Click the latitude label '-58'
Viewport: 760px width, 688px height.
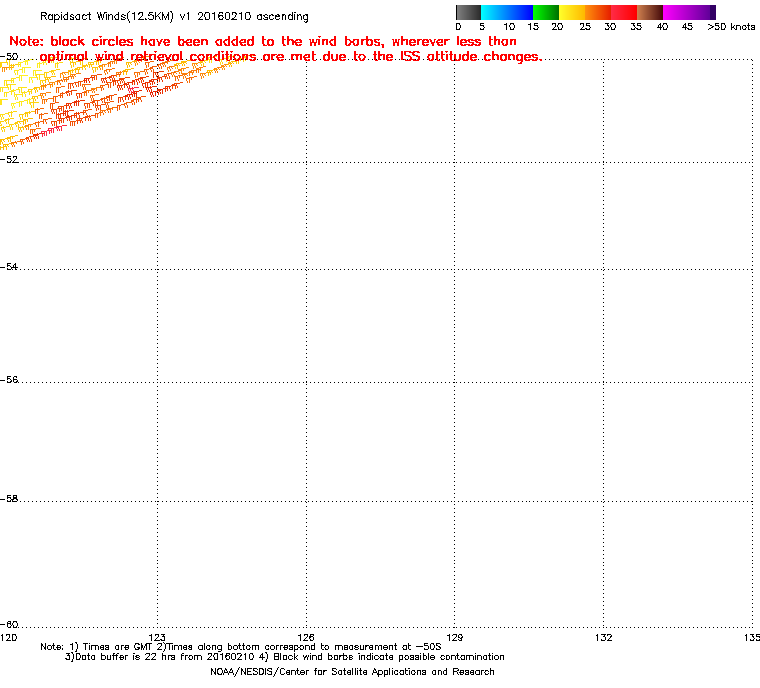pos(9,498)
